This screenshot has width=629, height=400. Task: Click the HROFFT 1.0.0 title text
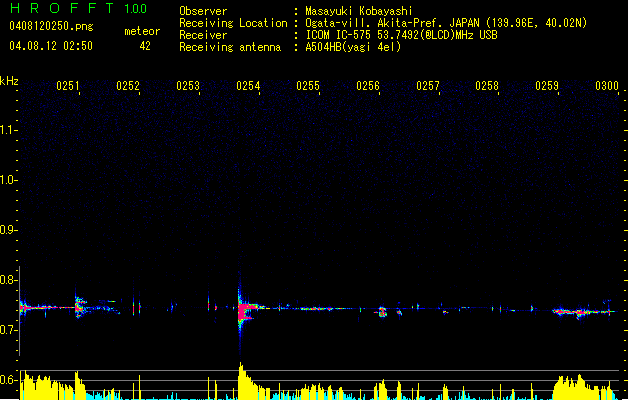click(x=79, y=8)
